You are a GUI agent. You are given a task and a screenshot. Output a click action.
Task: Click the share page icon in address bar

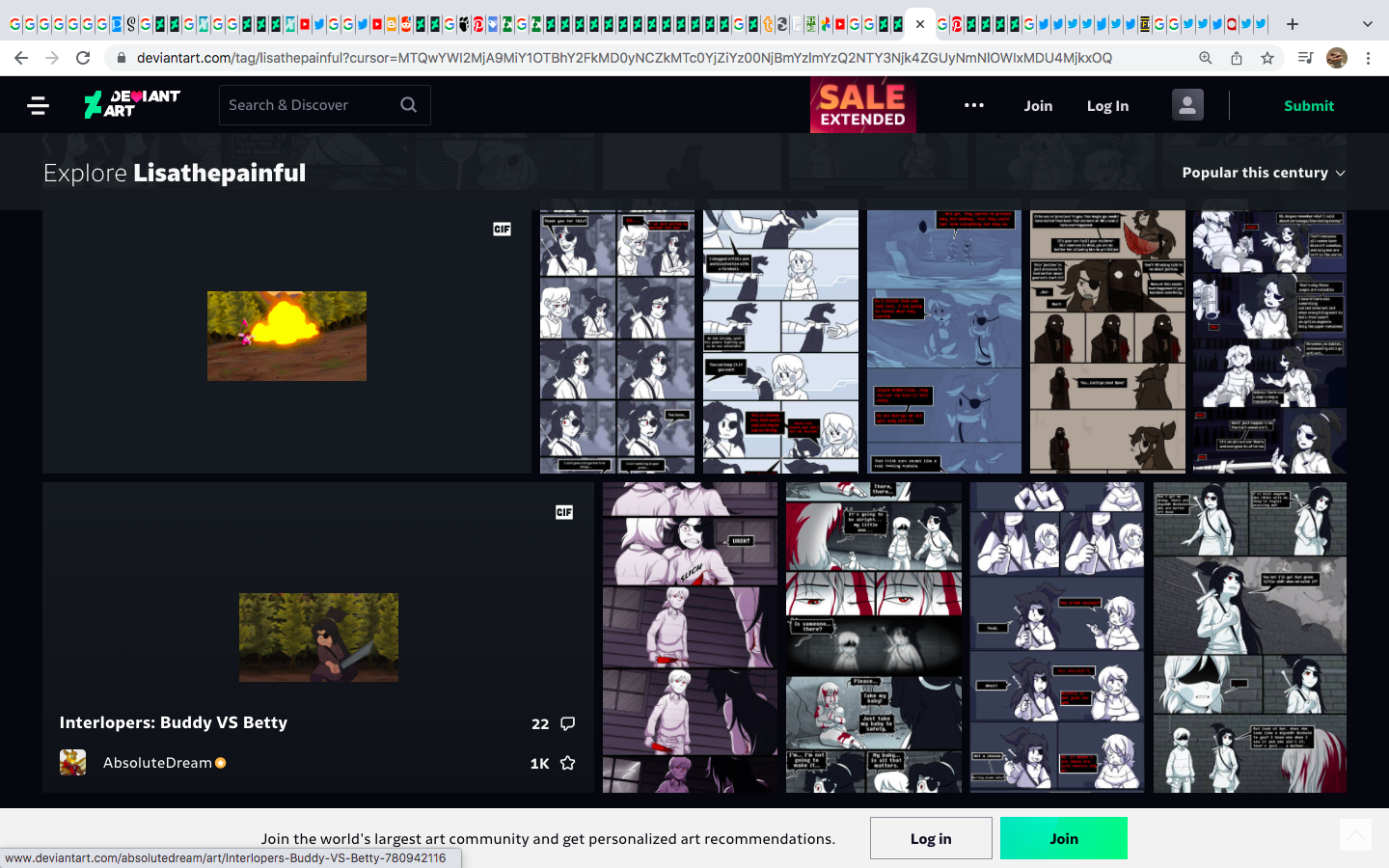(1237, 58)
